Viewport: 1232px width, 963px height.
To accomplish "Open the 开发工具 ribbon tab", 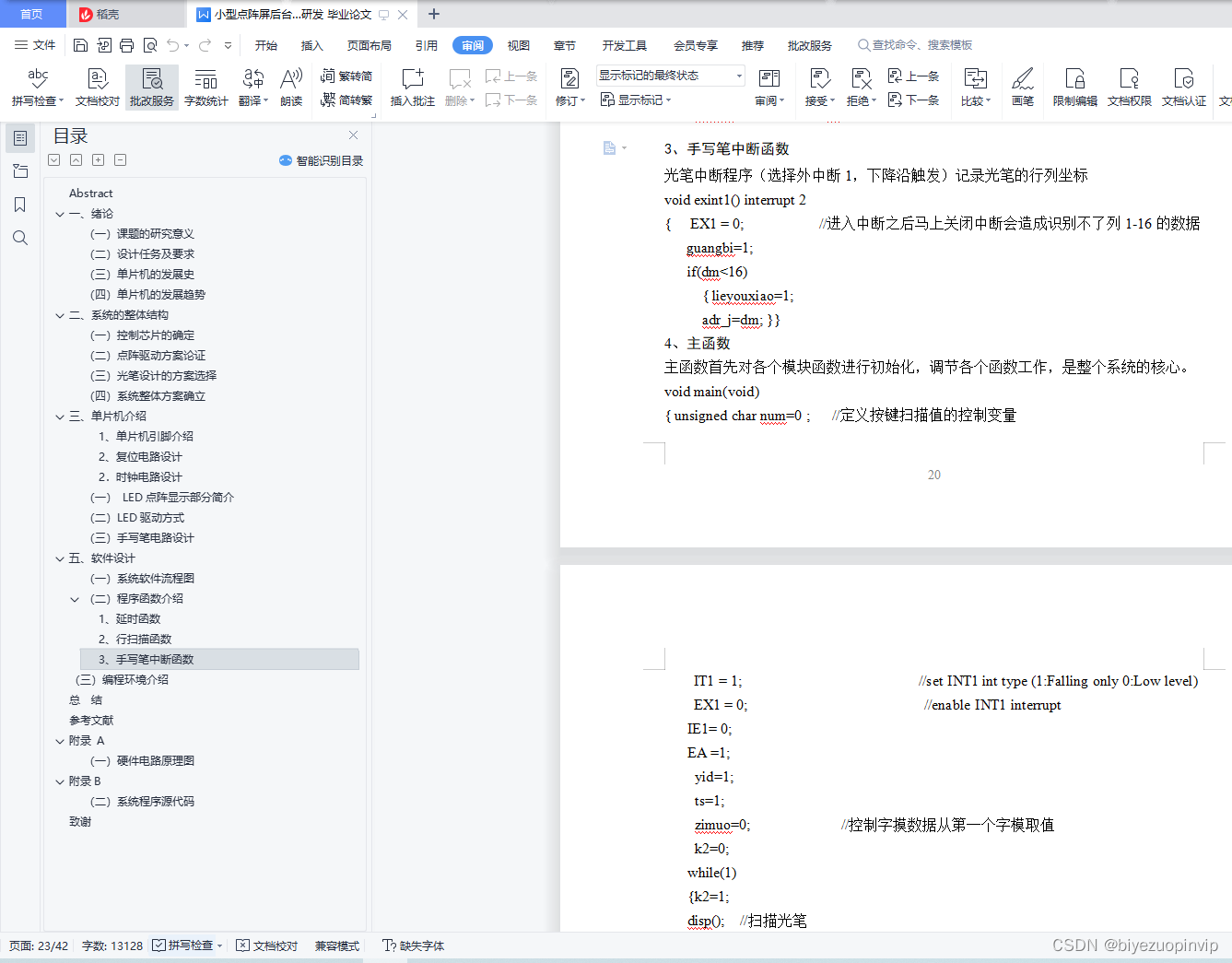I will [625, 45].
